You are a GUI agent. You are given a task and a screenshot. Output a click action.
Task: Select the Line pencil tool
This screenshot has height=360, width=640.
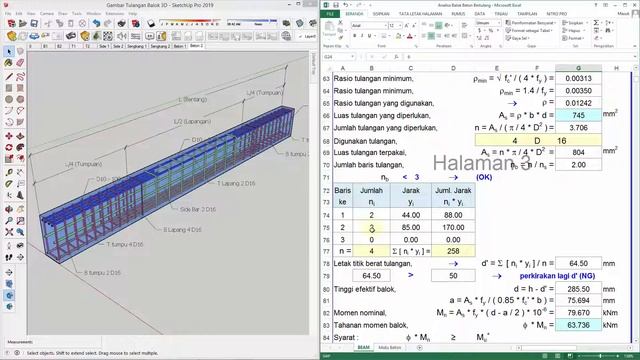pyautogui.click(x=9, y=76)
